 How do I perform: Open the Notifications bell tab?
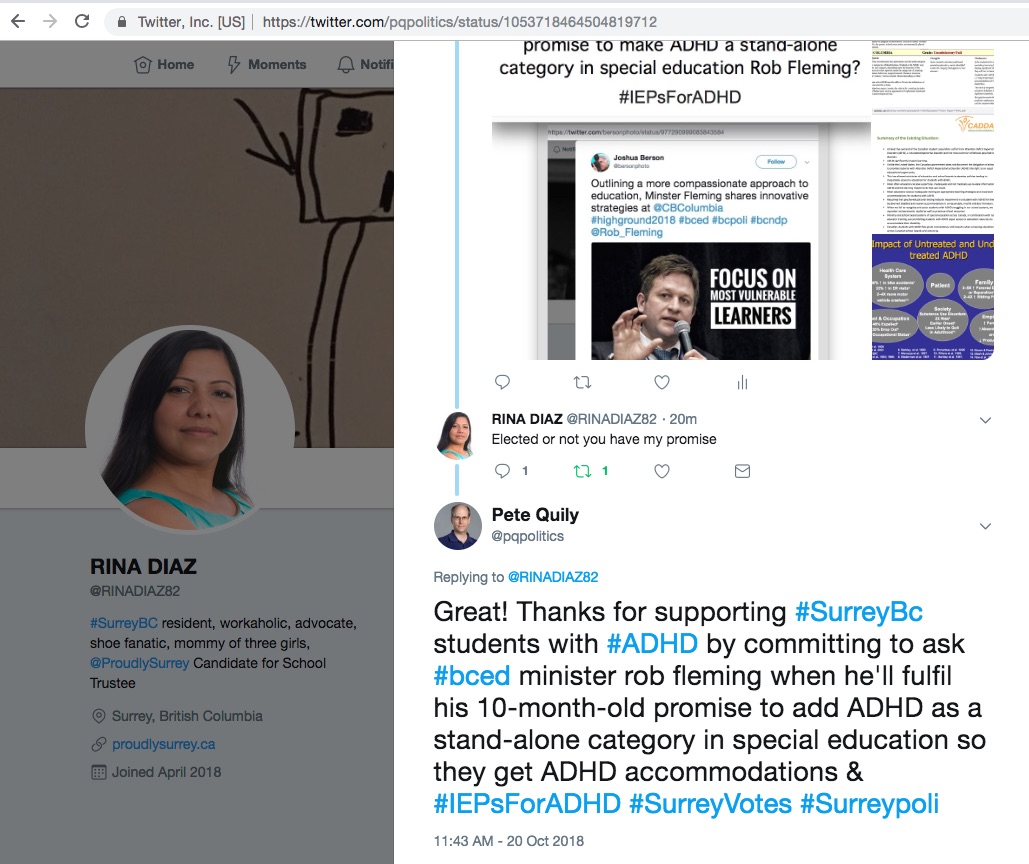click(x=365, y=64)
